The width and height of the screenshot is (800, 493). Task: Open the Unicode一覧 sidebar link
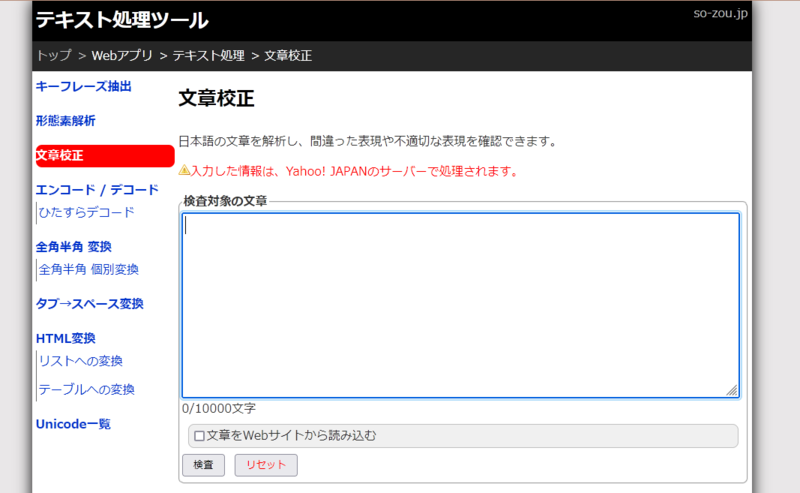73,424
